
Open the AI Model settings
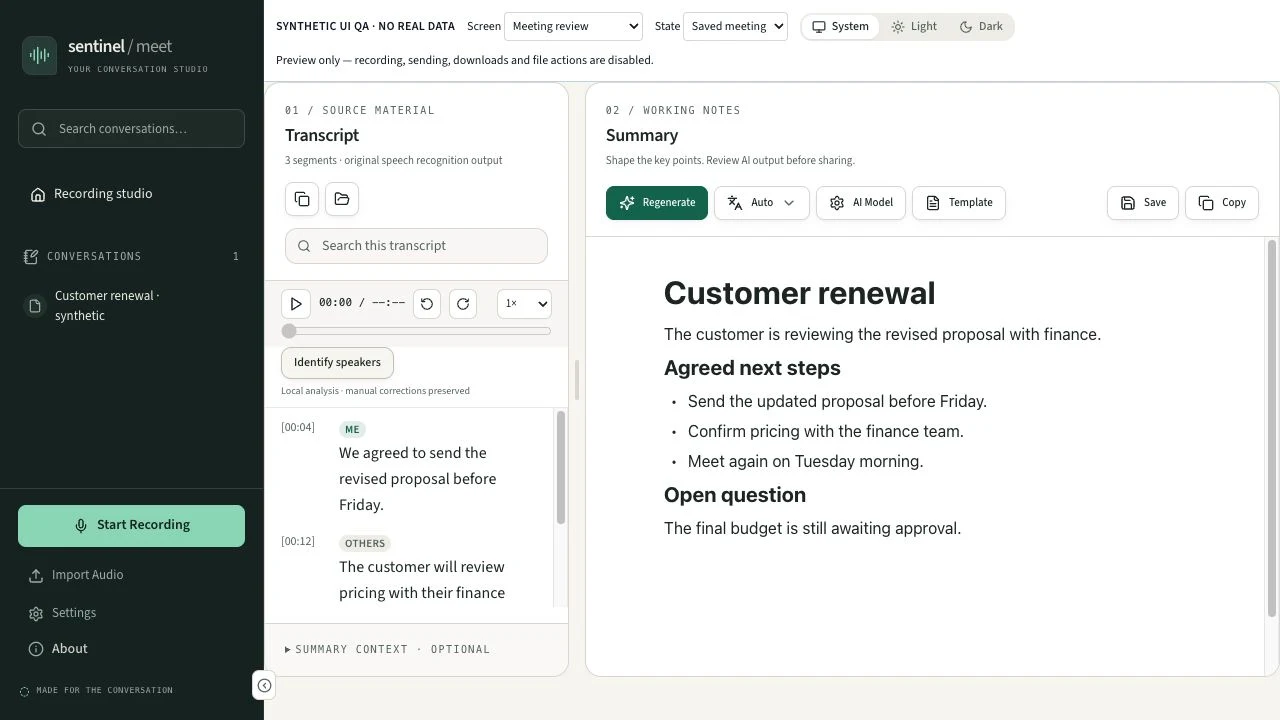tap(861, 203)
